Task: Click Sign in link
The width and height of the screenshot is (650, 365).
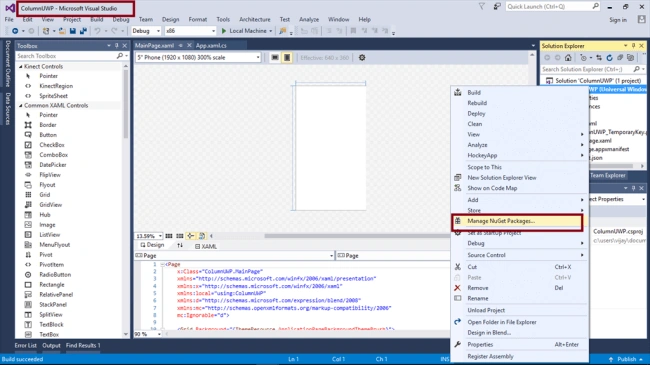Action: (x=618, y=20)
